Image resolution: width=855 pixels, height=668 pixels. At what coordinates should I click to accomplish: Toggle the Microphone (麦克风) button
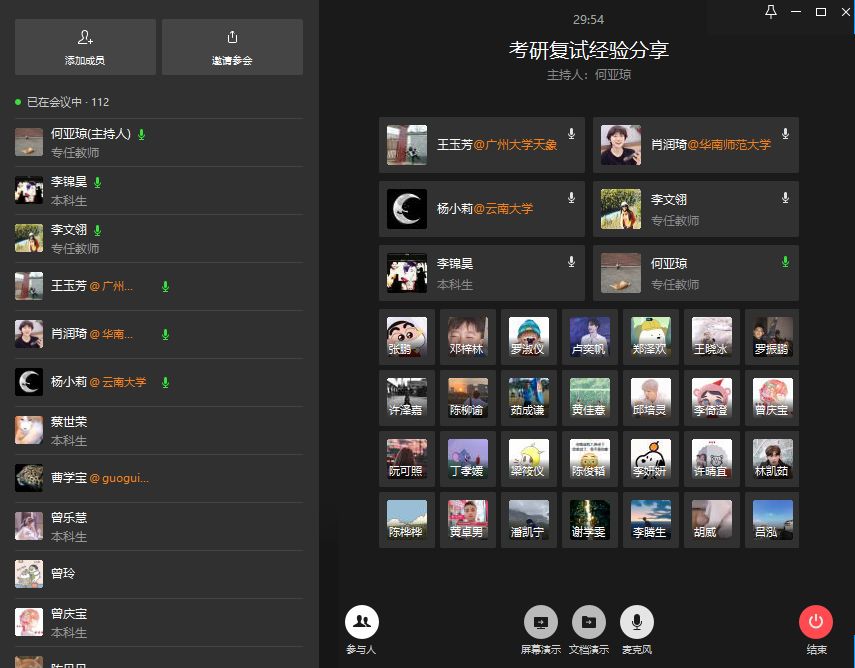tap(637, 622)
